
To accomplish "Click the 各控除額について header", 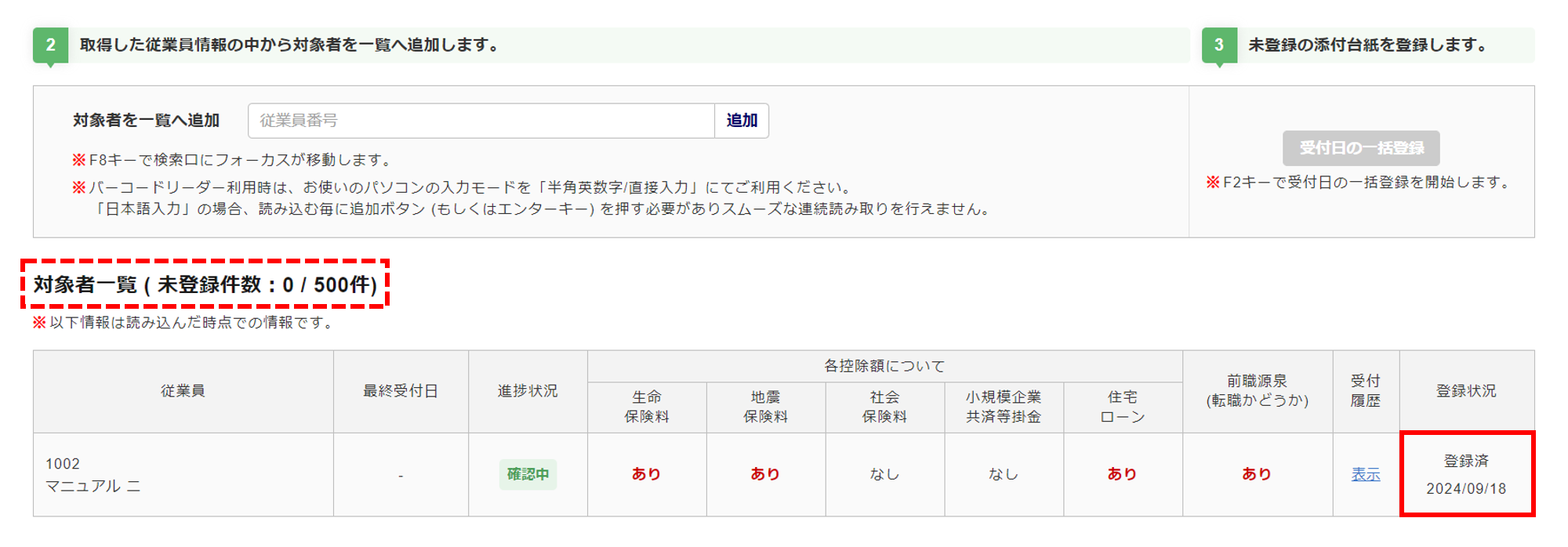I will click(x=884, y=366).
